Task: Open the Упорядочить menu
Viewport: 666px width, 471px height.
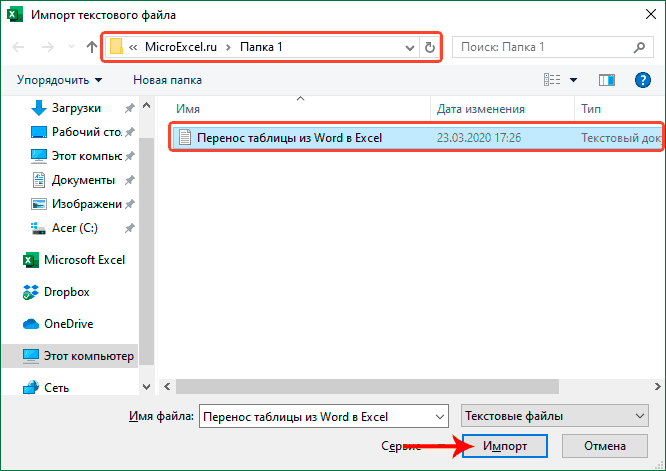Action: coord(59,80)
